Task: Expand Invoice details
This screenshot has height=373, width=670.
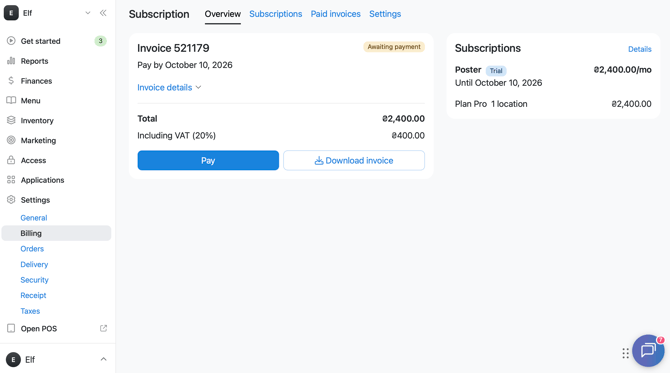Action: pyautogui.click(x=169, y=87)
